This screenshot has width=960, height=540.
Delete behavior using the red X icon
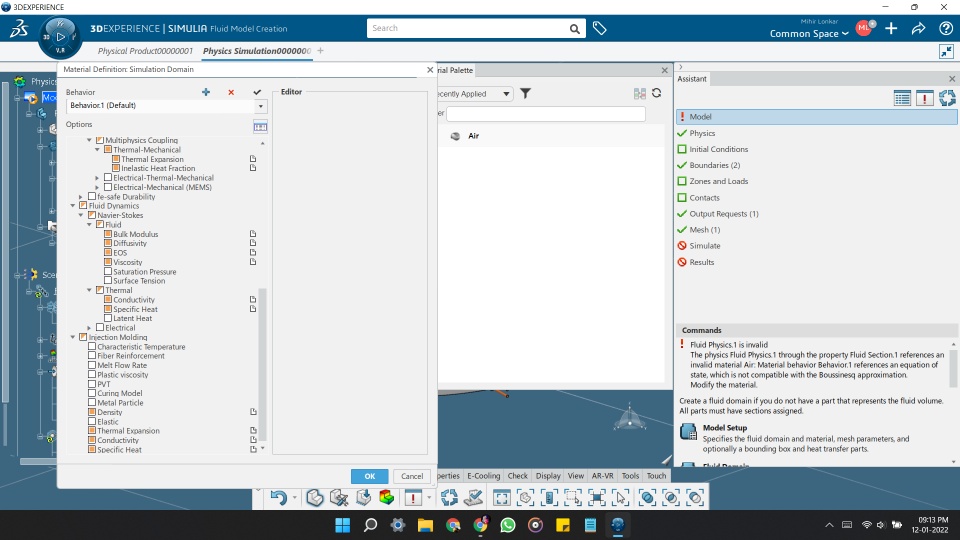231,92
